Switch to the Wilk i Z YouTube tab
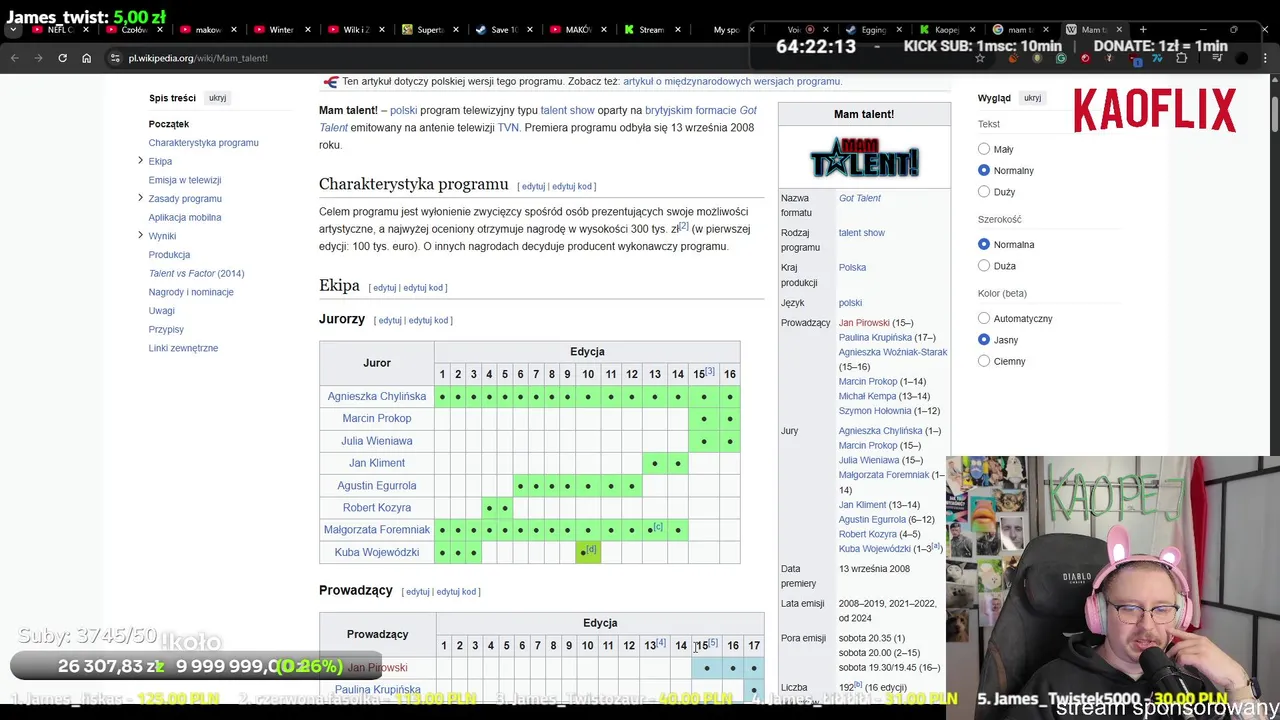The width and height of the screenshot is (1280, 720). coord(355,30)
